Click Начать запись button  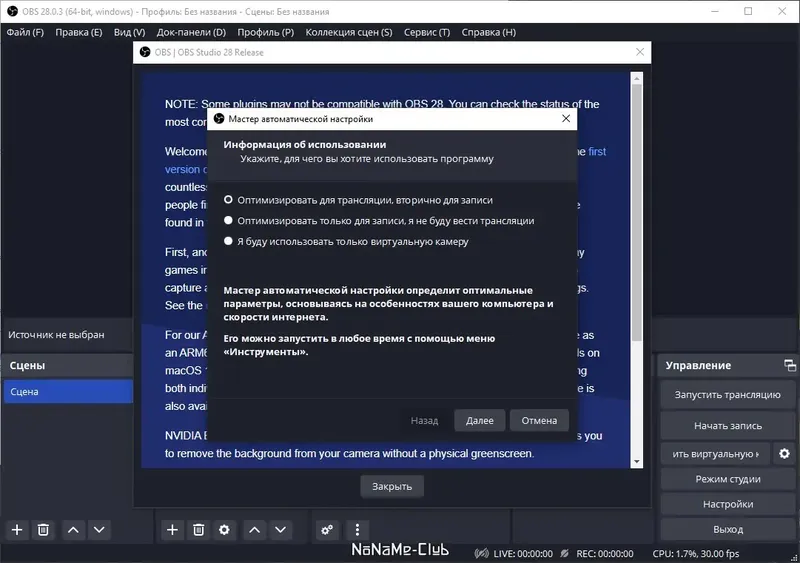click(x=728, y=425)
